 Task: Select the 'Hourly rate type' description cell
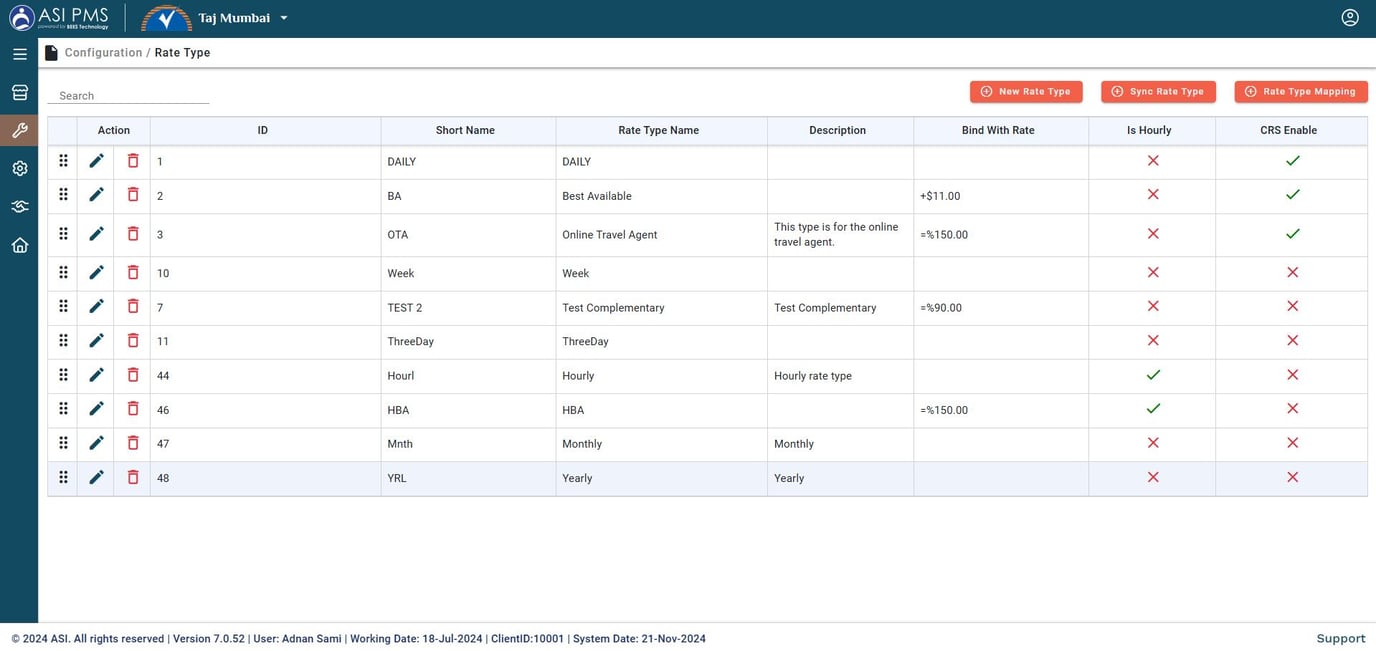click(840, 376)
